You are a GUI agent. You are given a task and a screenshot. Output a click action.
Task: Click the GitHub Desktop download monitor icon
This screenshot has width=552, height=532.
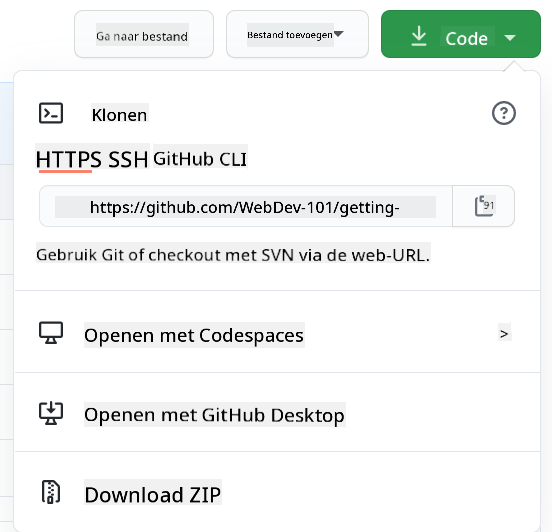coord(51,413)
